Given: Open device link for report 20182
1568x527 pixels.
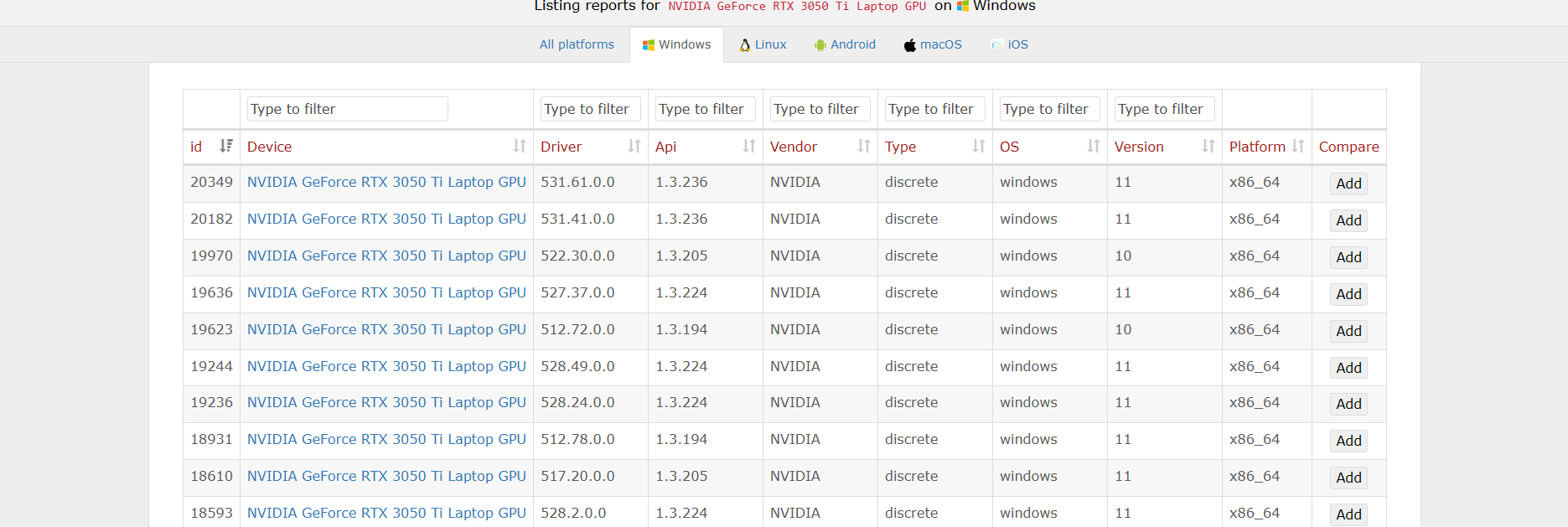Looking at the screenshot, I should pyautogui.click(x=386, y=219).
